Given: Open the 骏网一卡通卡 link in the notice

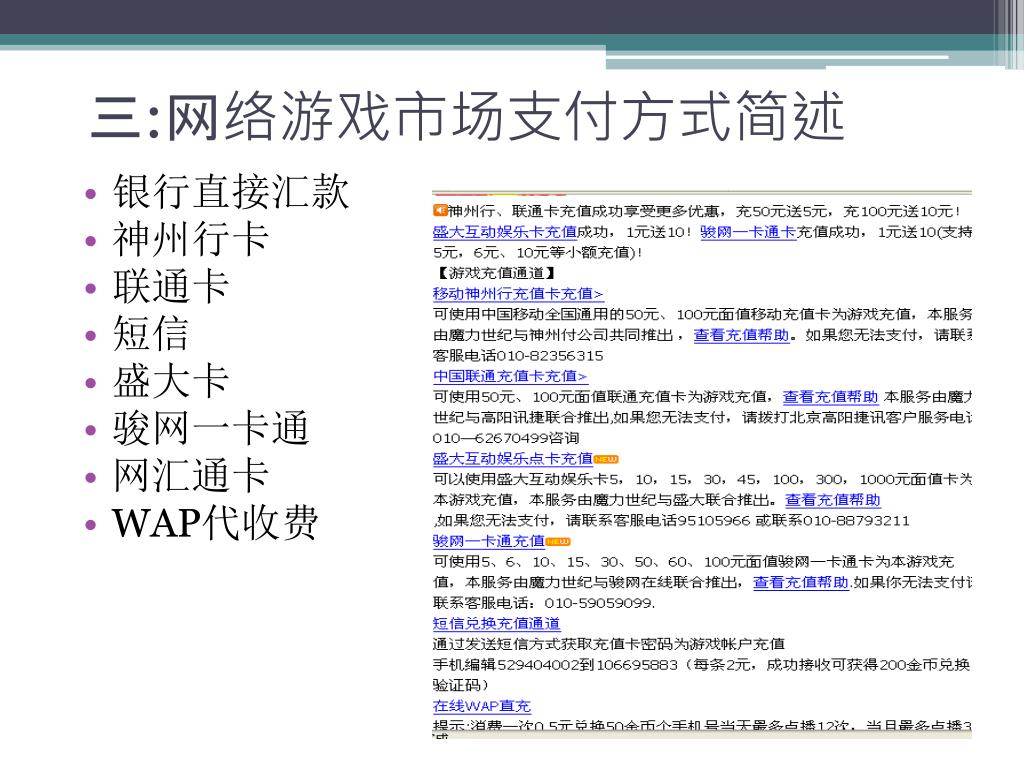Looking at the screenshot, I should (x=748, y=232).
